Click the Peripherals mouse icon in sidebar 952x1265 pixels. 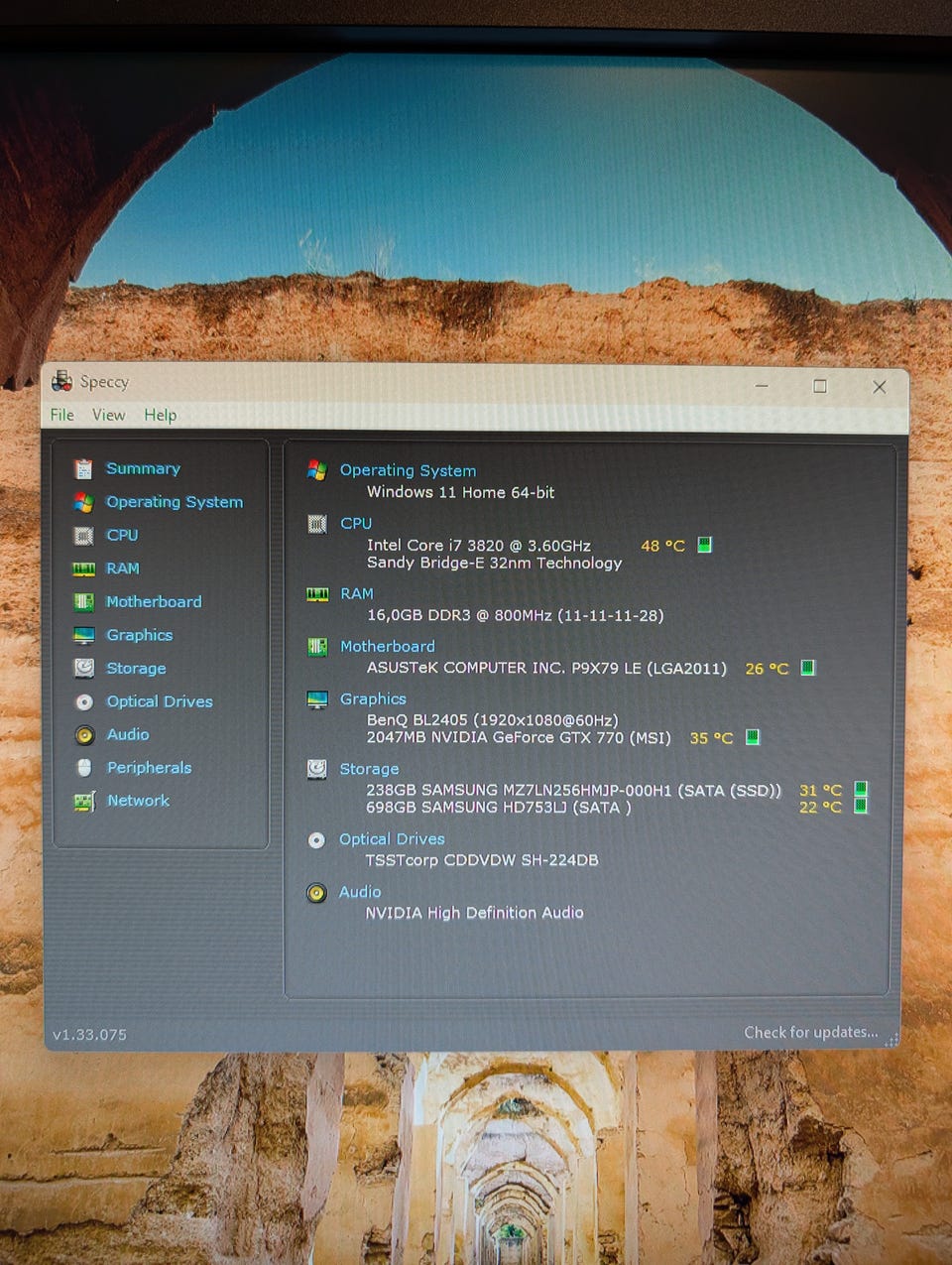(84, 767)
